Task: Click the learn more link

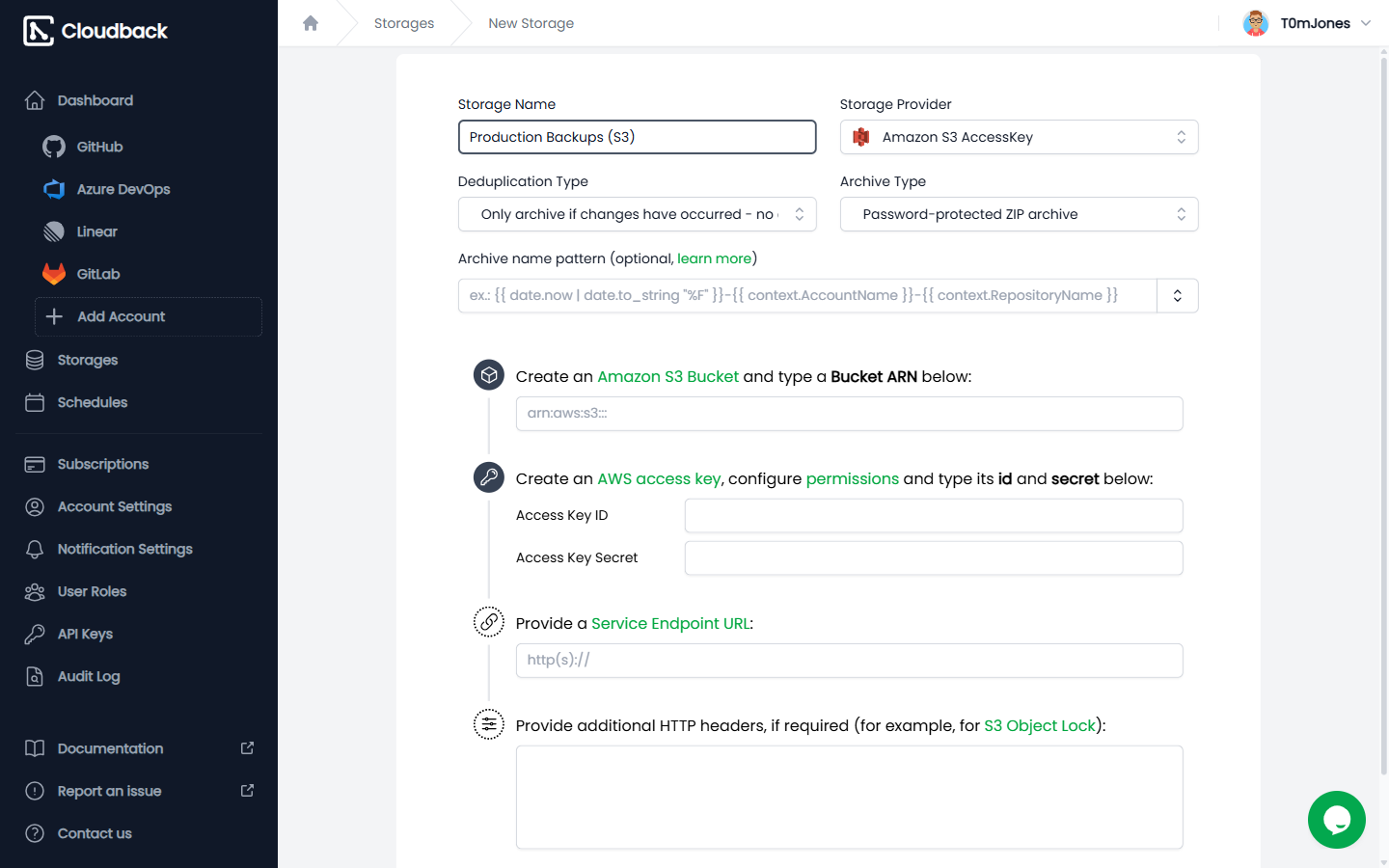Action: pos(715,258)
